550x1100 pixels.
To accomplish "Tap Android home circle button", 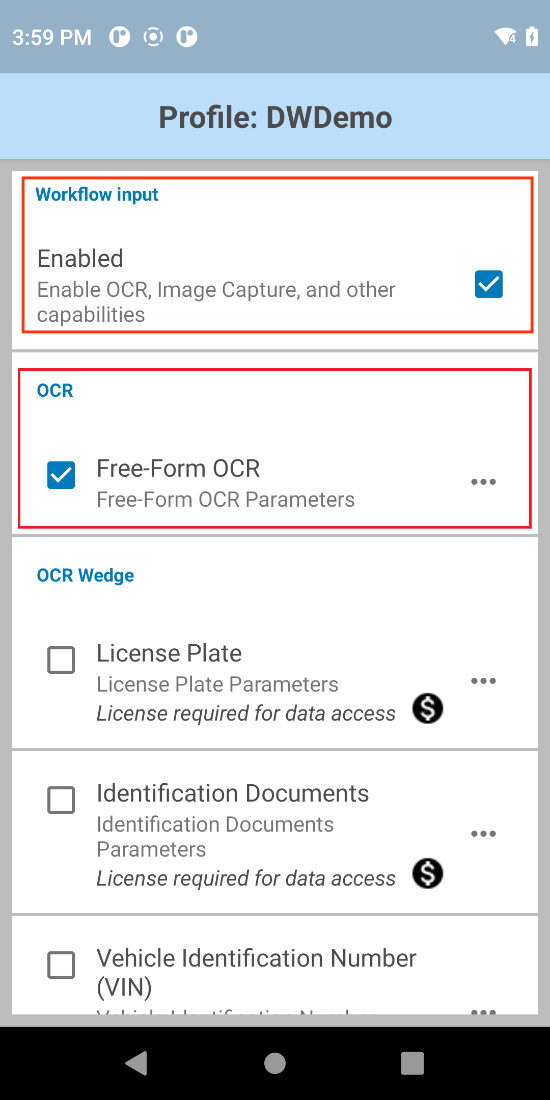I will pos(275,1063).
